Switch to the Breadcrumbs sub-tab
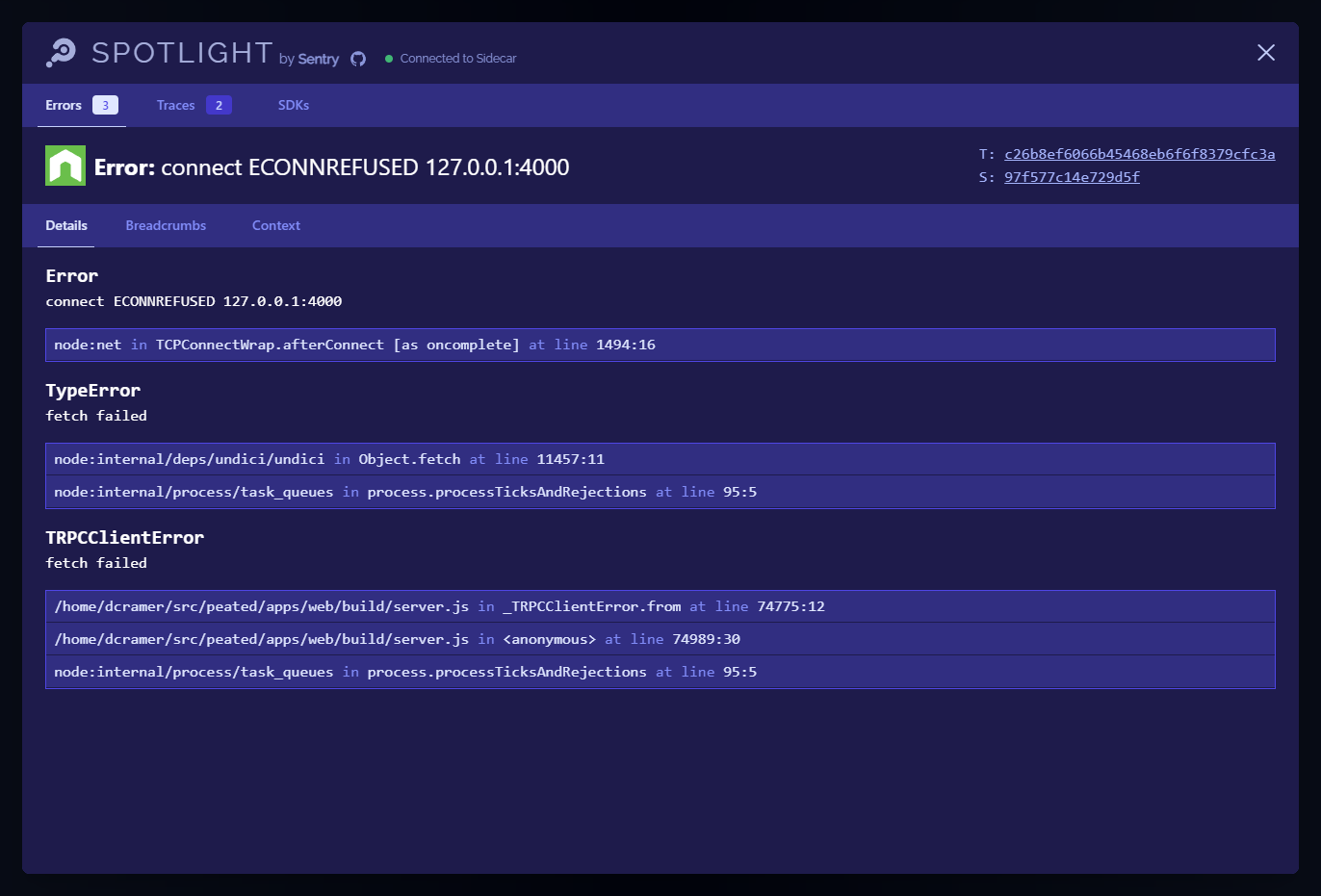This screenshot has height=896, width=1321. pos(166,226)
